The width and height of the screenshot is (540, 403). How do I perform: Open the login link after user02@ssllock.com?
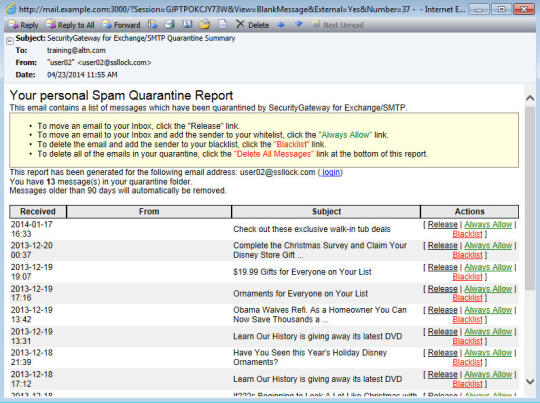pos(331,172)
